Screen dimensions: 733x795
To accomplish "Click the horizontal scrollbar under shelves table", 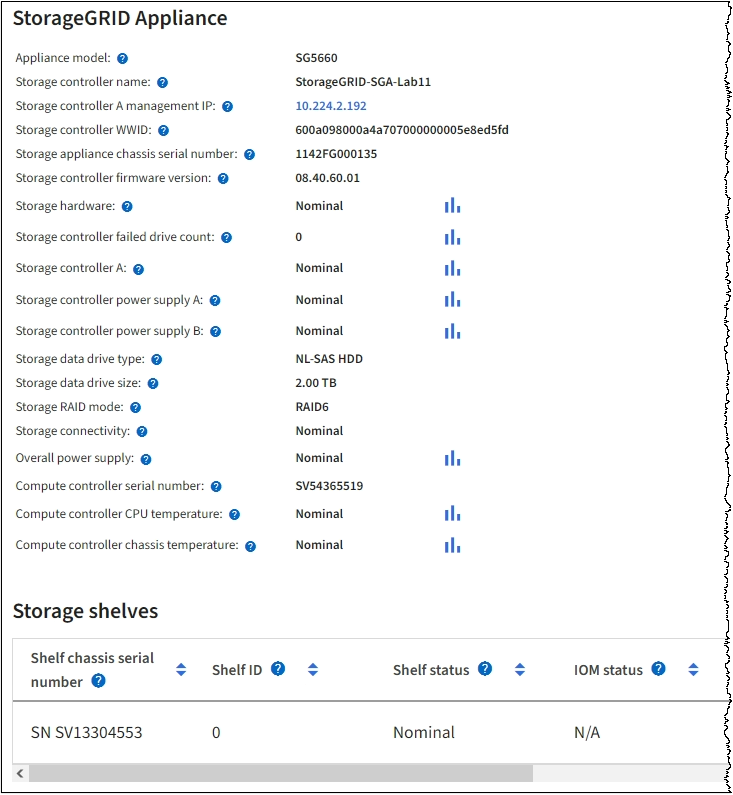I will pos(280,774).
